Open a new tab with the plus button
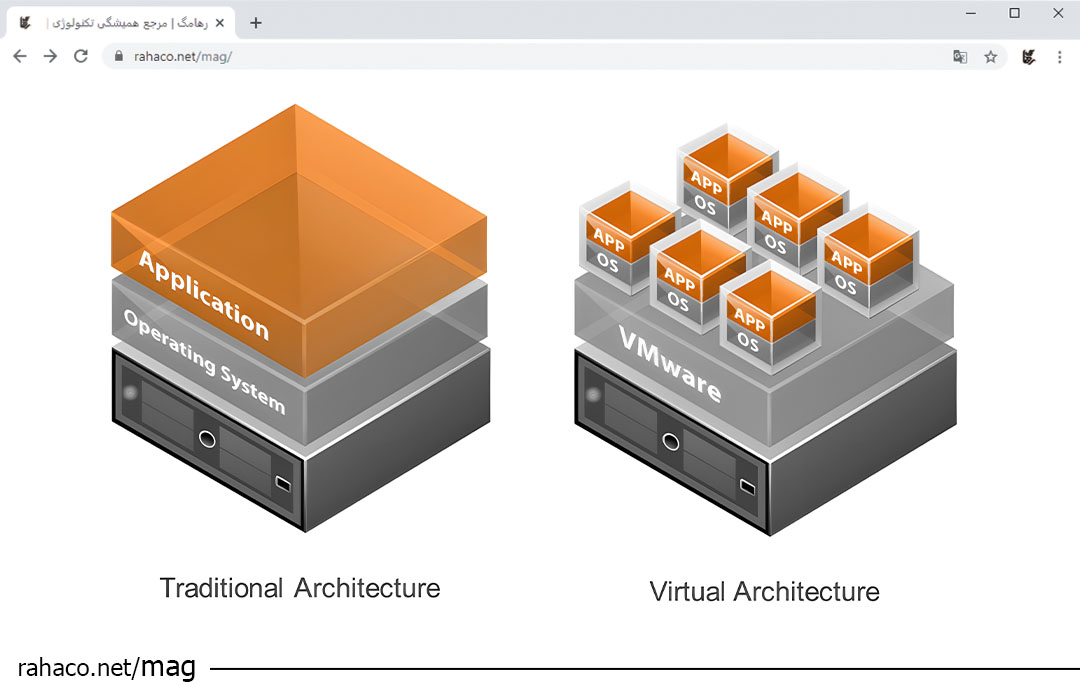Viewport: 1080px width, 686px height. 255,21
